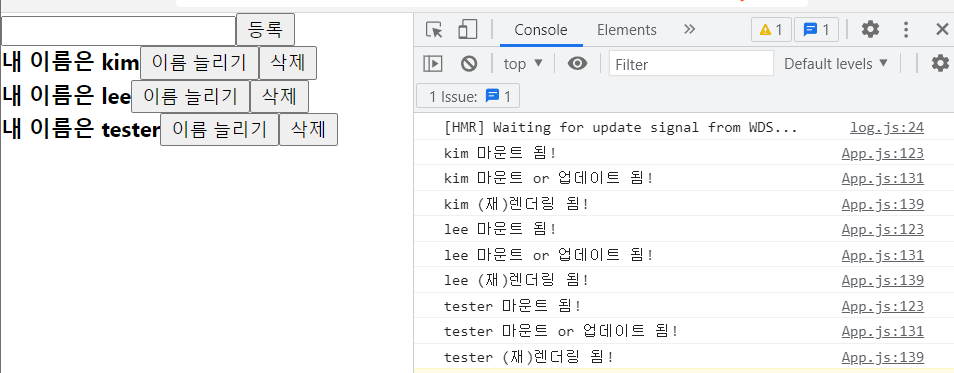Open the top JavaScript context dropdown

(x=523, y=63)
